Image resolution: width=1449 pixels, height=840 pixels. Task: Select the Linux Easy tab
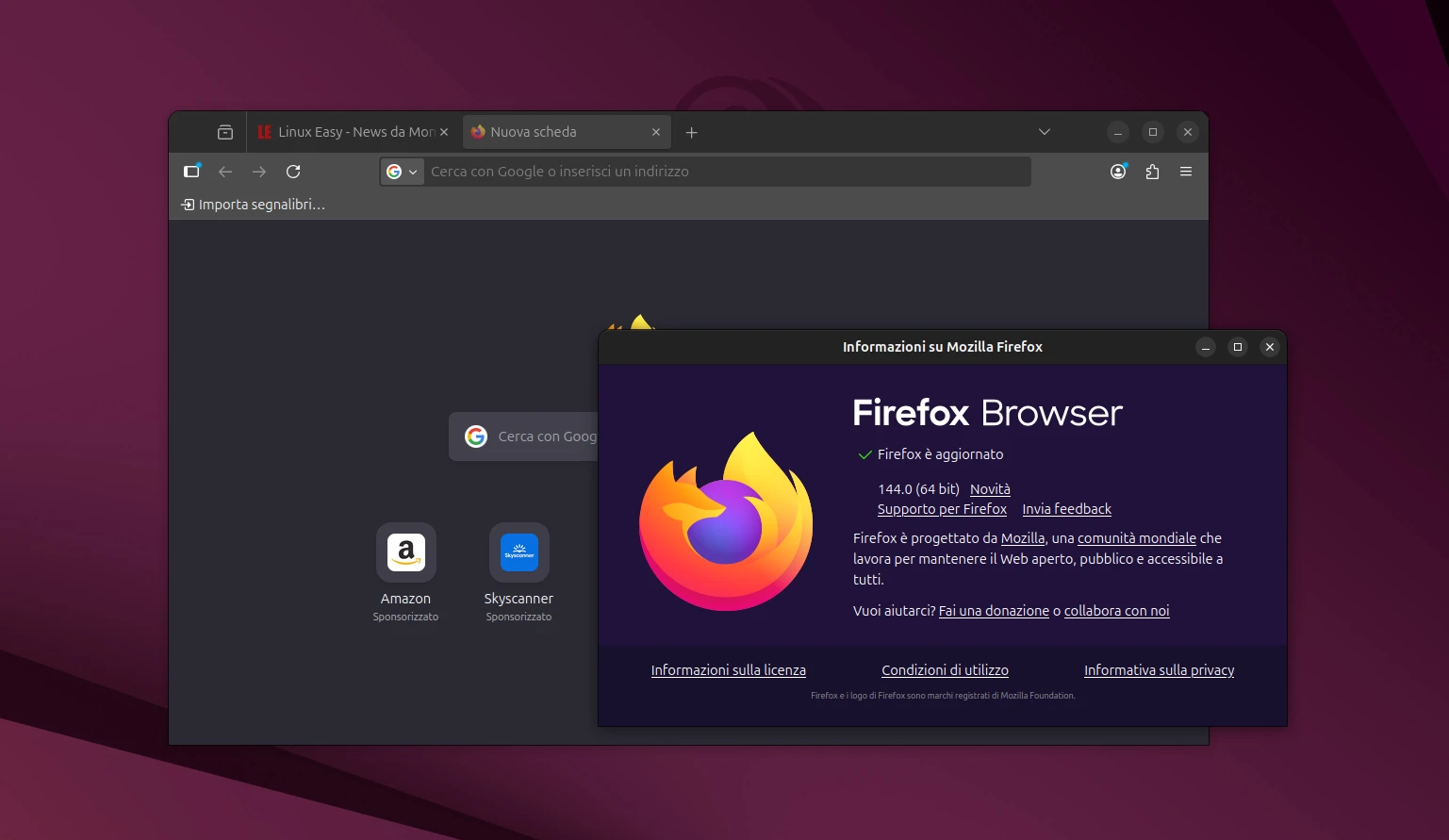click(349, 132)
